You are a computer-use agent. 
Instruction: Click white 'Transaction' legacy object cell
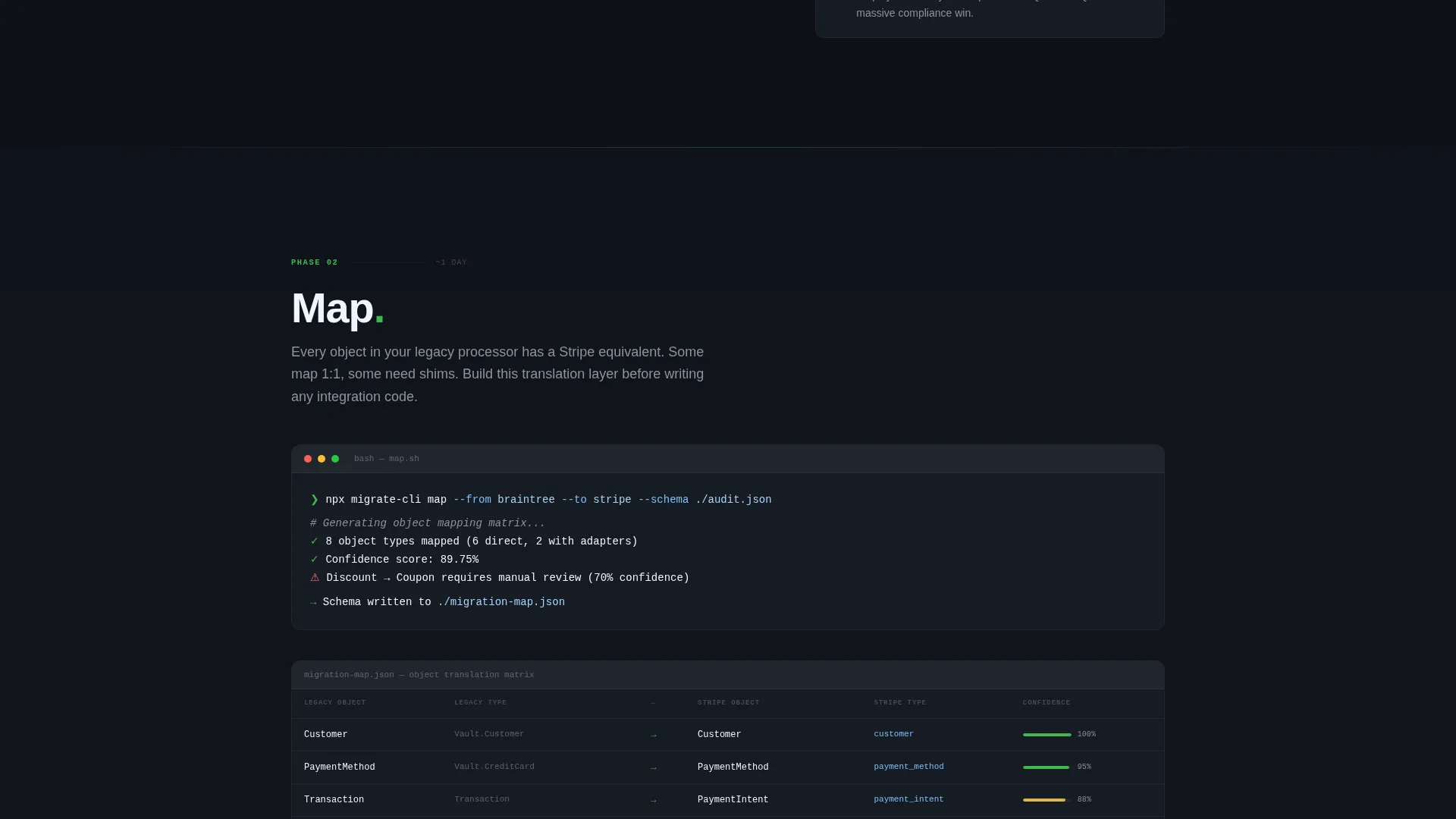[x=334, y=800]
